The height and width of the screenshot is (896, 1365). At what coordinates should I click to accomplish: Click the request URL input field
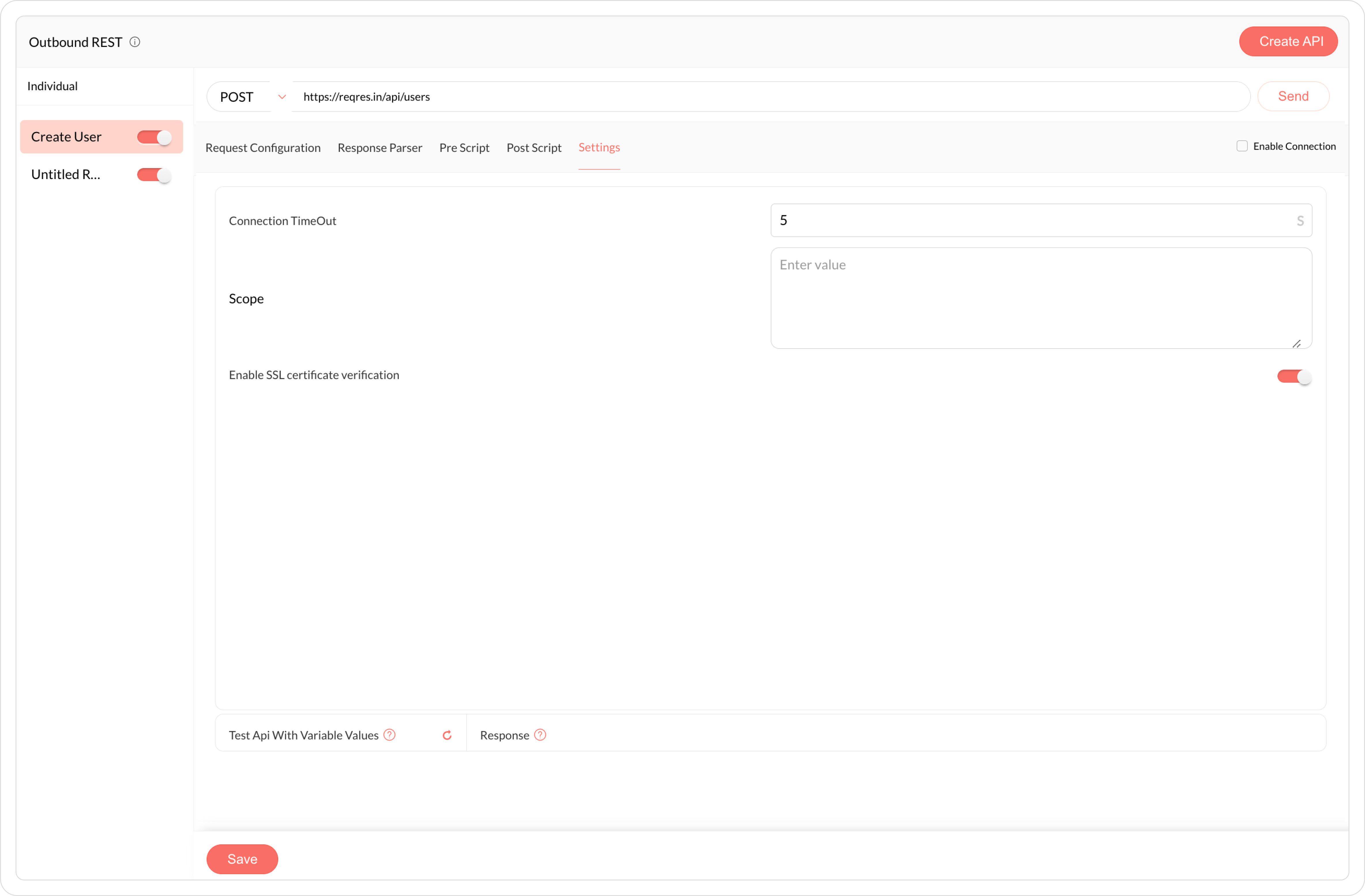coord(768,97)
